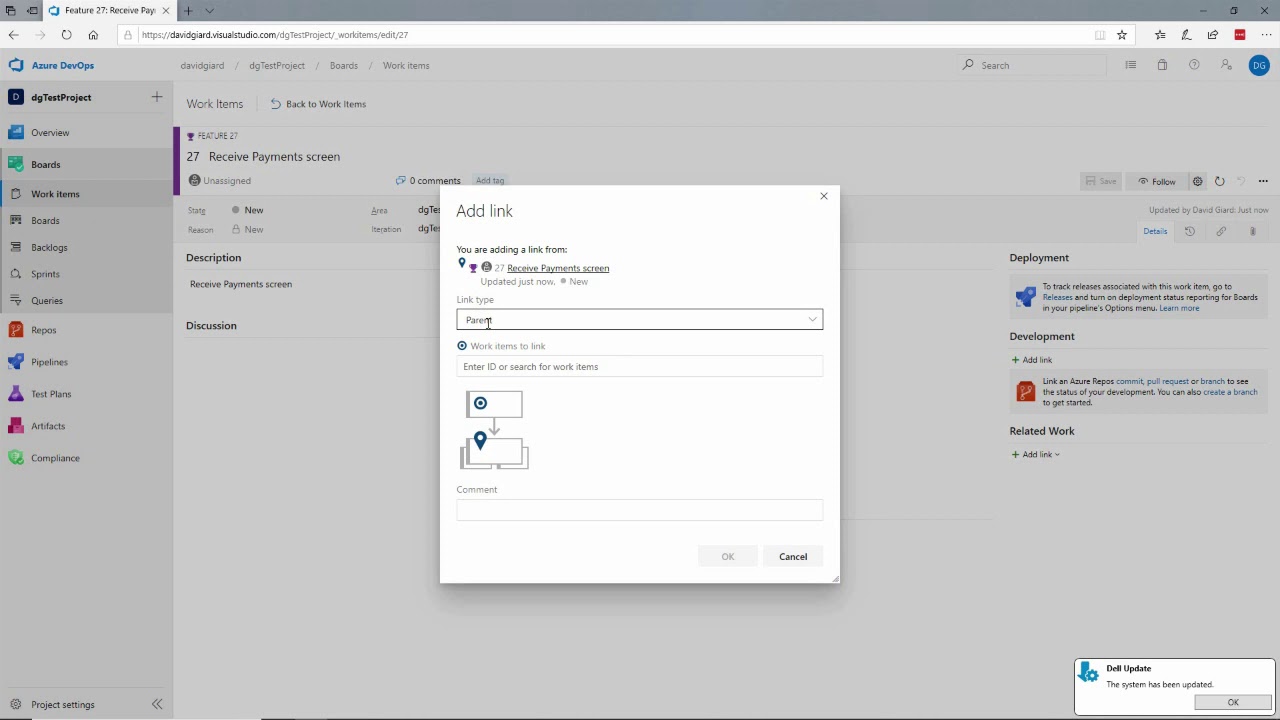
Task: Select Work items in the sidebar
Action: pyautogui.click(x=55, y=194)
